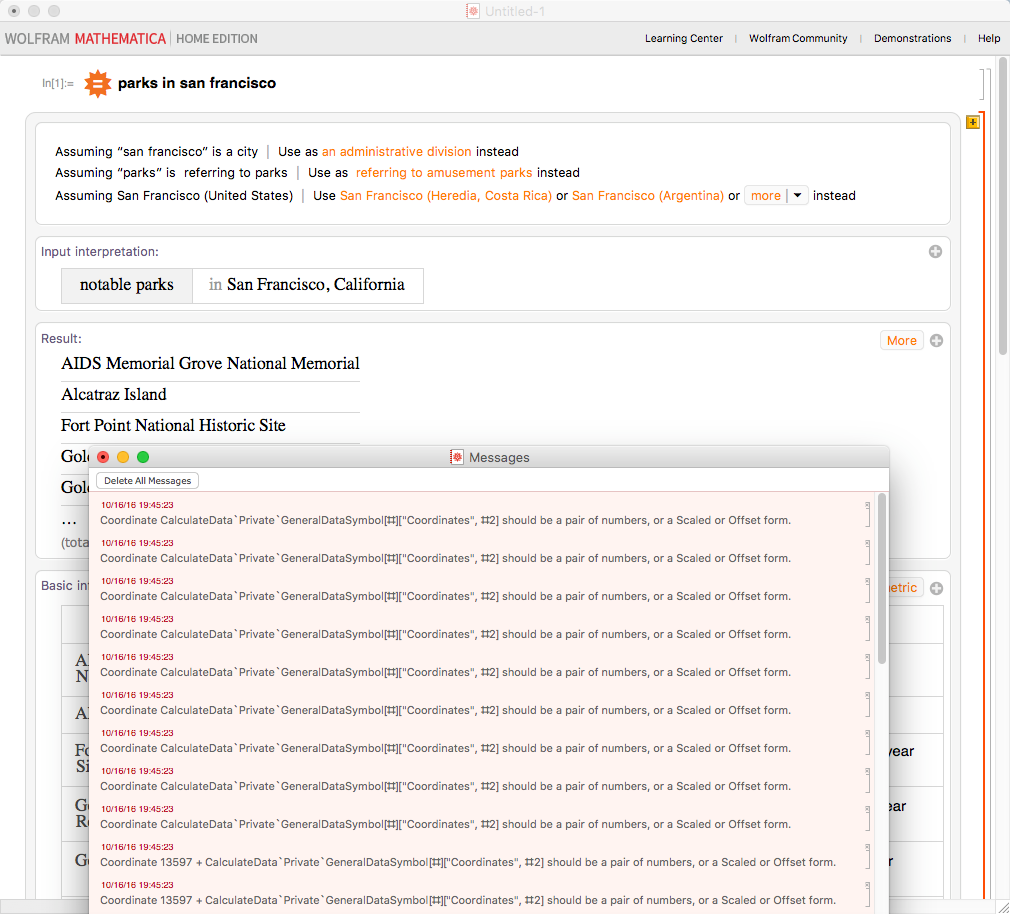Close the Messages window
The width and height of the screenshot is (1010, 914).
click(x=103, y=457)
